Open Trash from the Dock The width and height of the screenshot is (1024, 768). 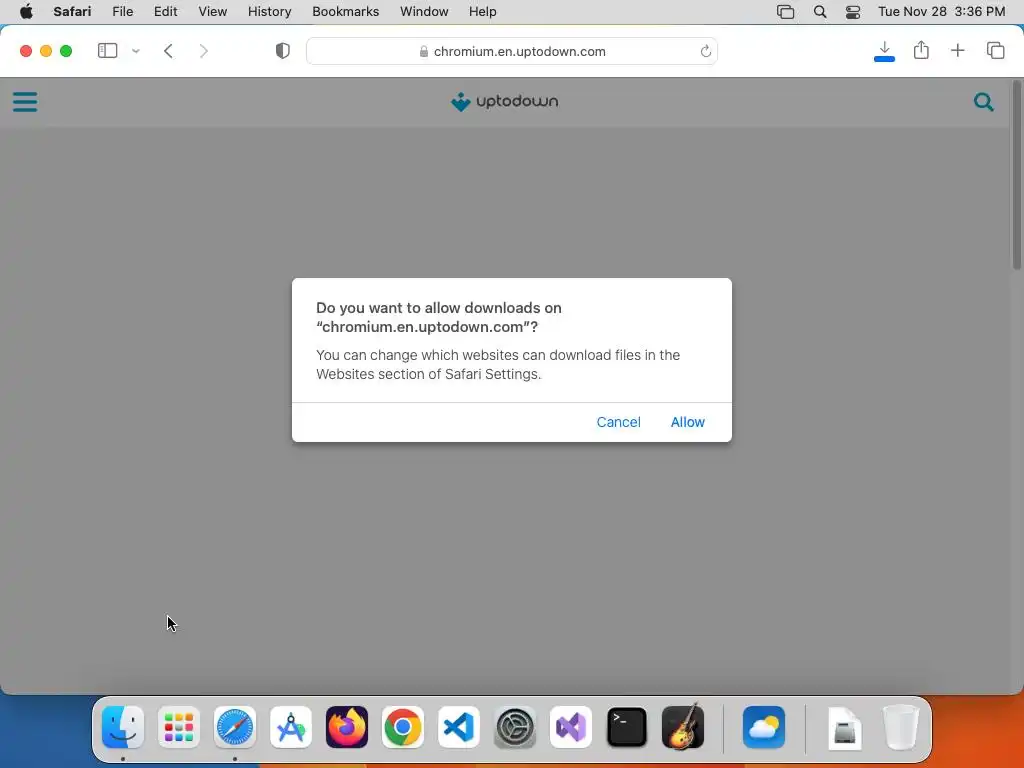pyautogui.click(x=901, y=727)
